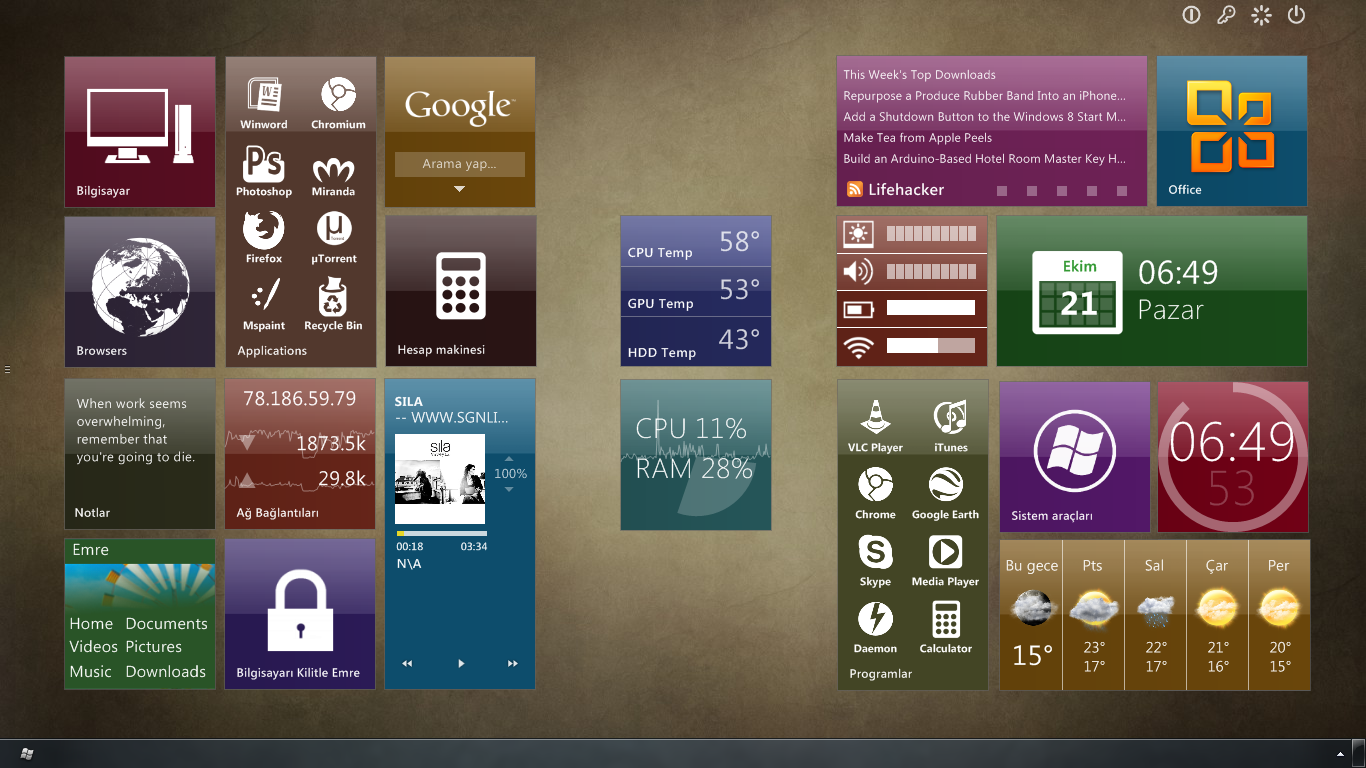The width and height of the screenshot is (1366, 768).
Task: Select the Pts weather day
Action: tap(1093, 615)
